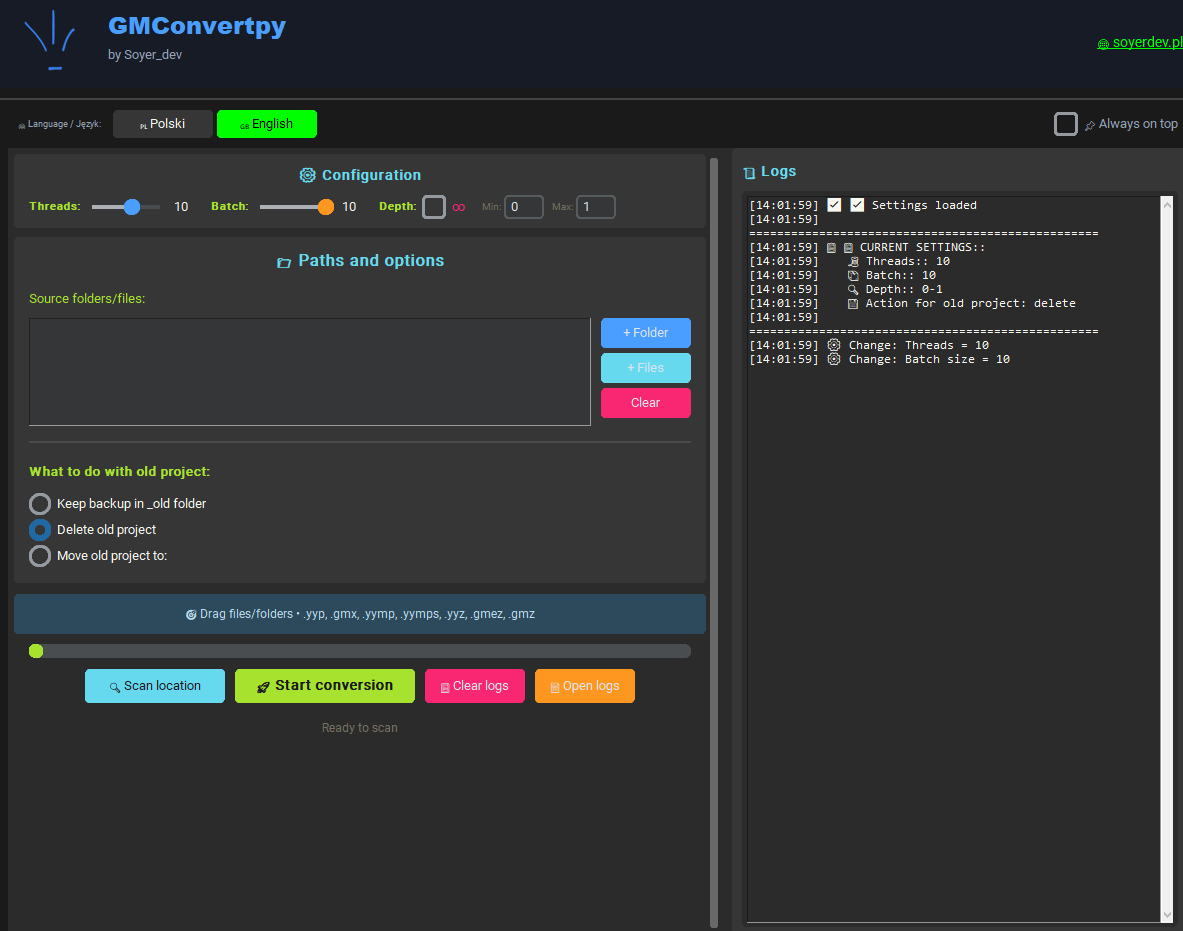
Task: Adjust the Threads slider handle
Action: (x=132, y=207)
